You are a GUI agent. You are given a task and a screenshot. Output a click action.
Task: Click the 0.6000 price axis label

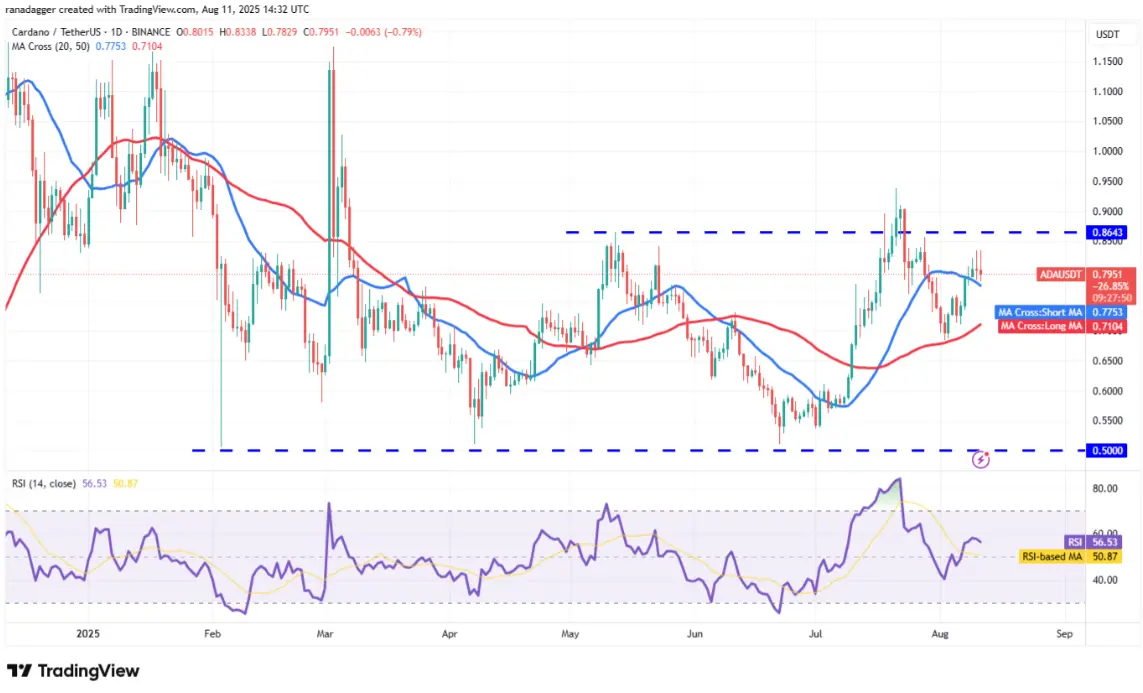point(1107,391)
